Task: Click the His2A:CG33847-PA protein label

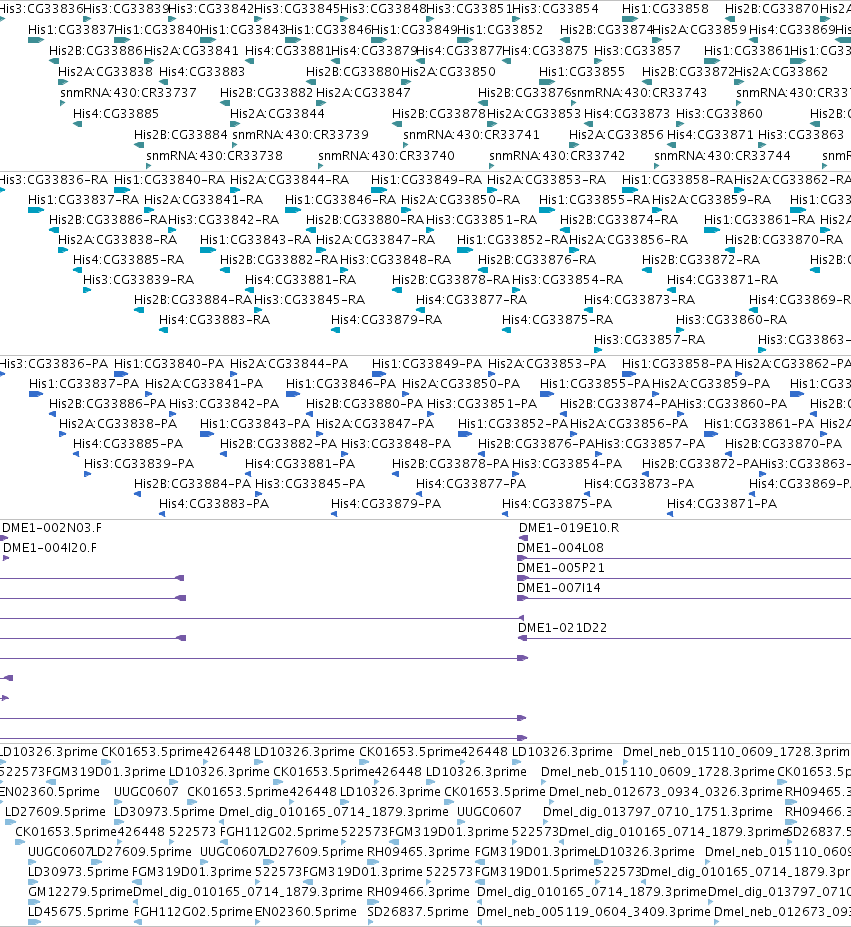Action: point(375,424)
